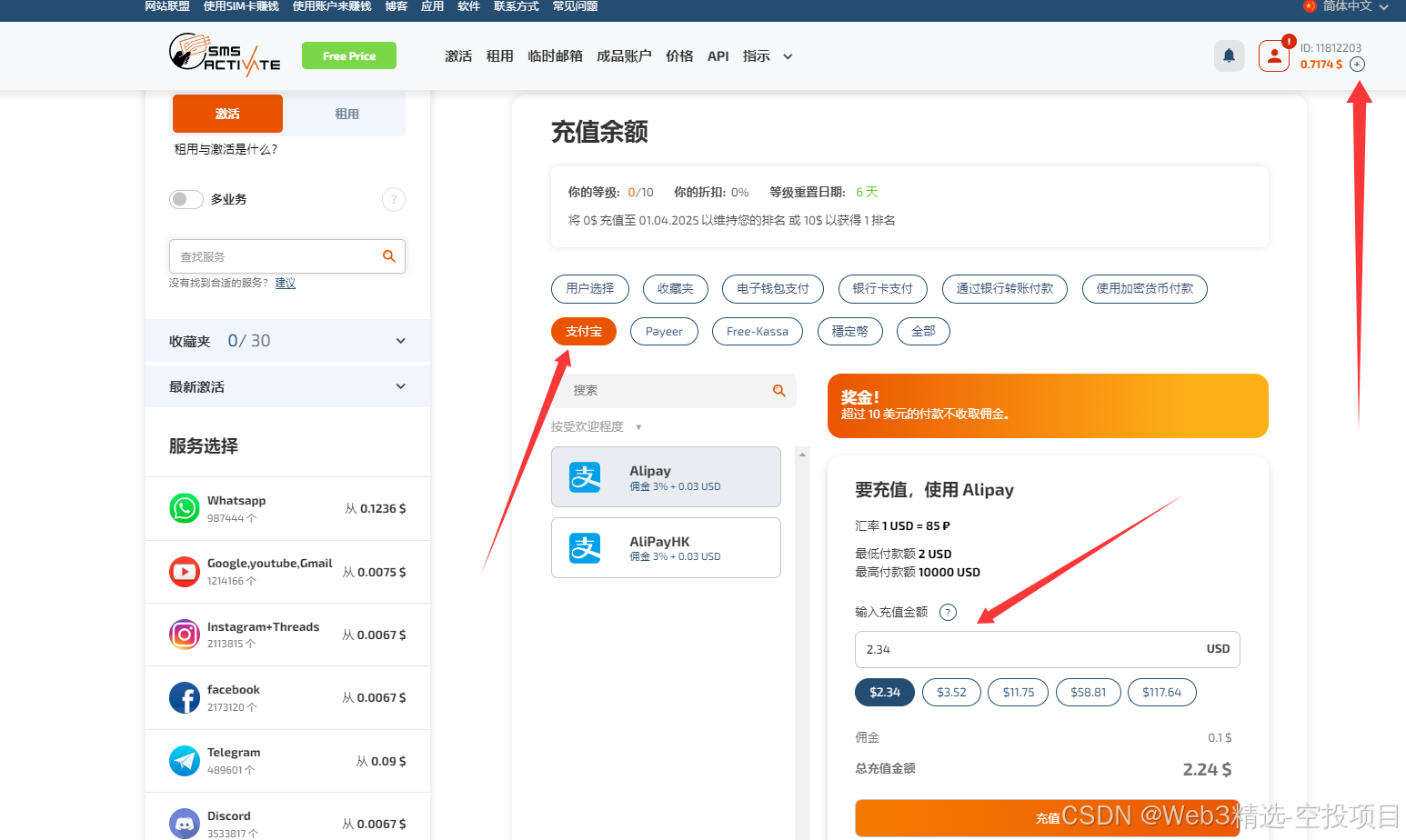Choose the Alipay logo payment option
Image resolution: width=1406 pixels, height=840 pixels.
(585, 477)
